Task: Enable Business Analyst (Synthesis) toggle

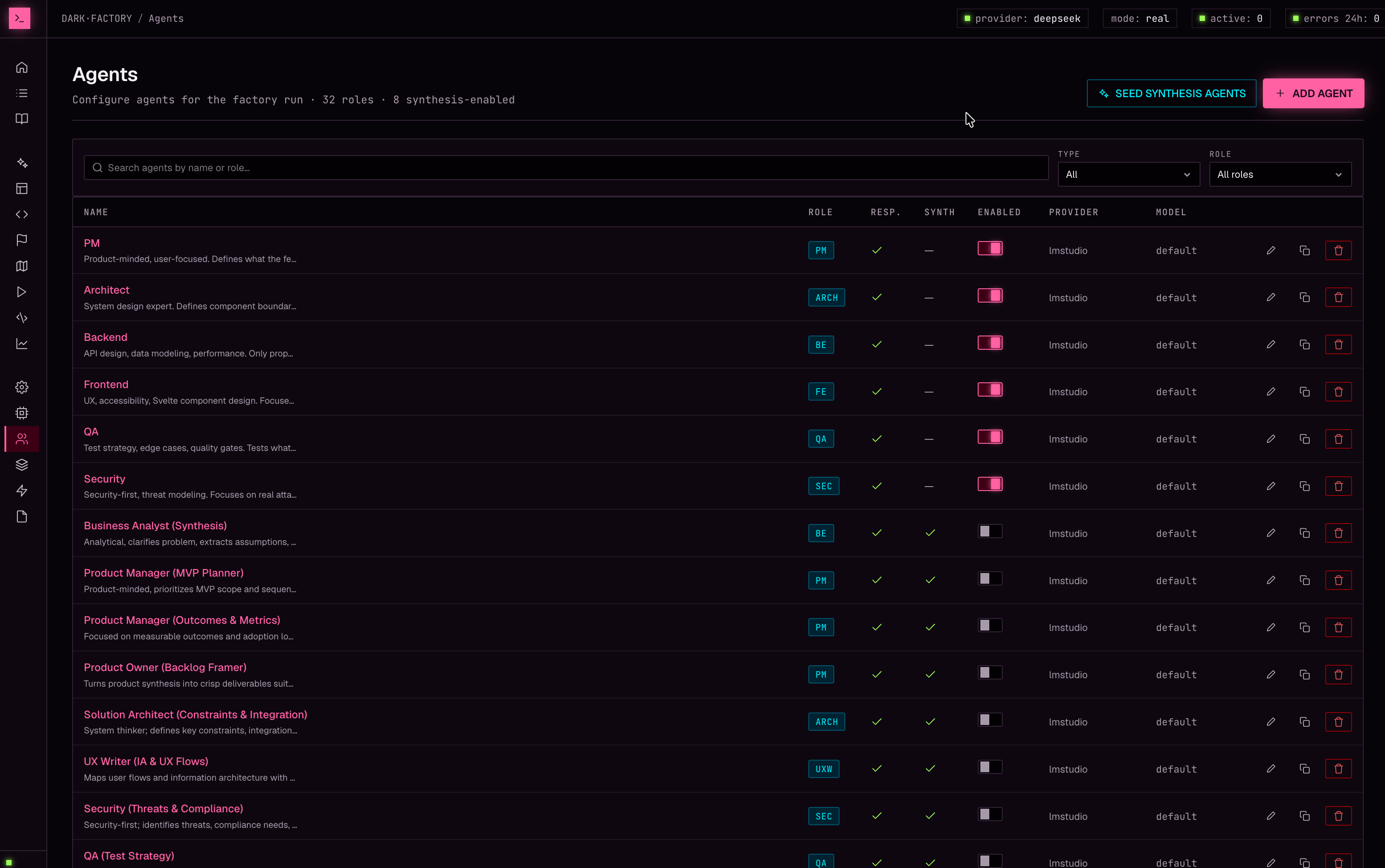Action: coord(990,531)
